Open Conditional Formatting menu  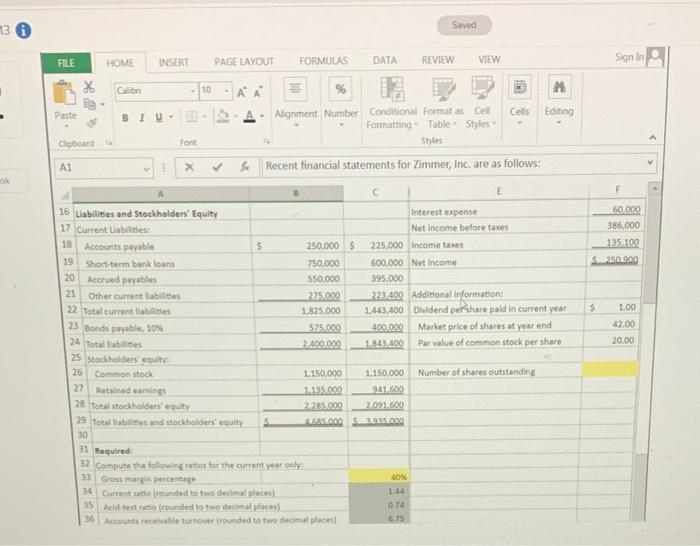[392, 102]
